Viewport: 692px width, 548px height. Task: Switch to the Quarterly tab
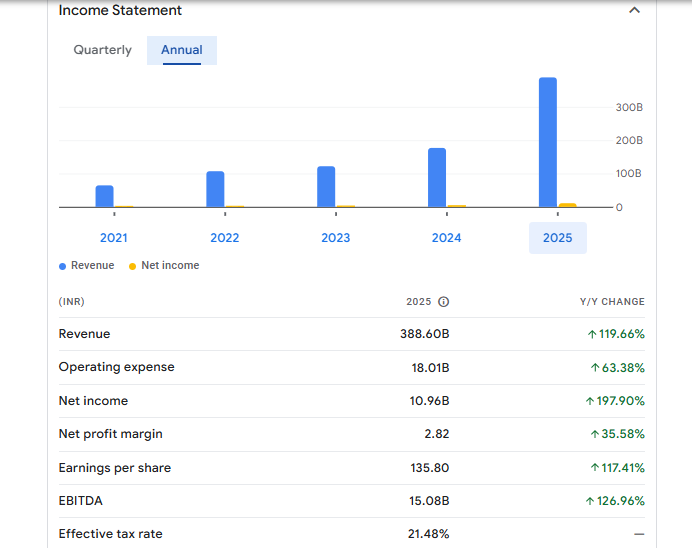[102, 50]
